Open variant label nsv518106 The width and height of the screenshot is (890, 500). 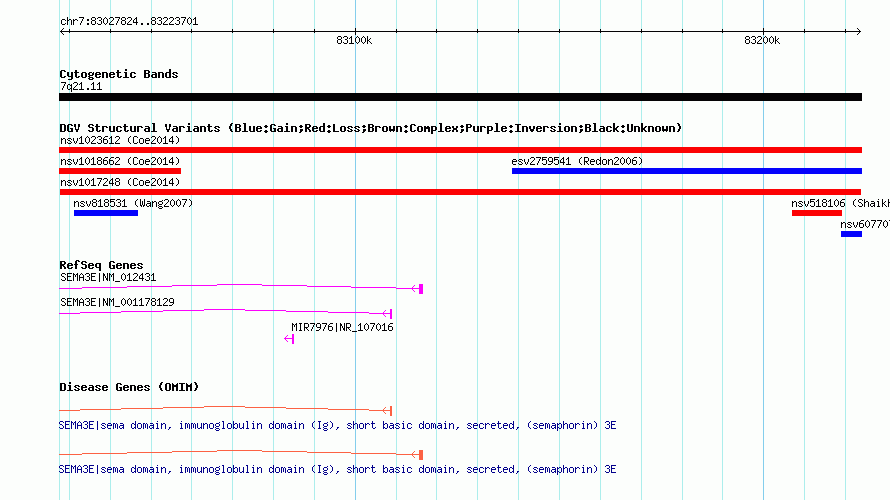tap(840, 203)
